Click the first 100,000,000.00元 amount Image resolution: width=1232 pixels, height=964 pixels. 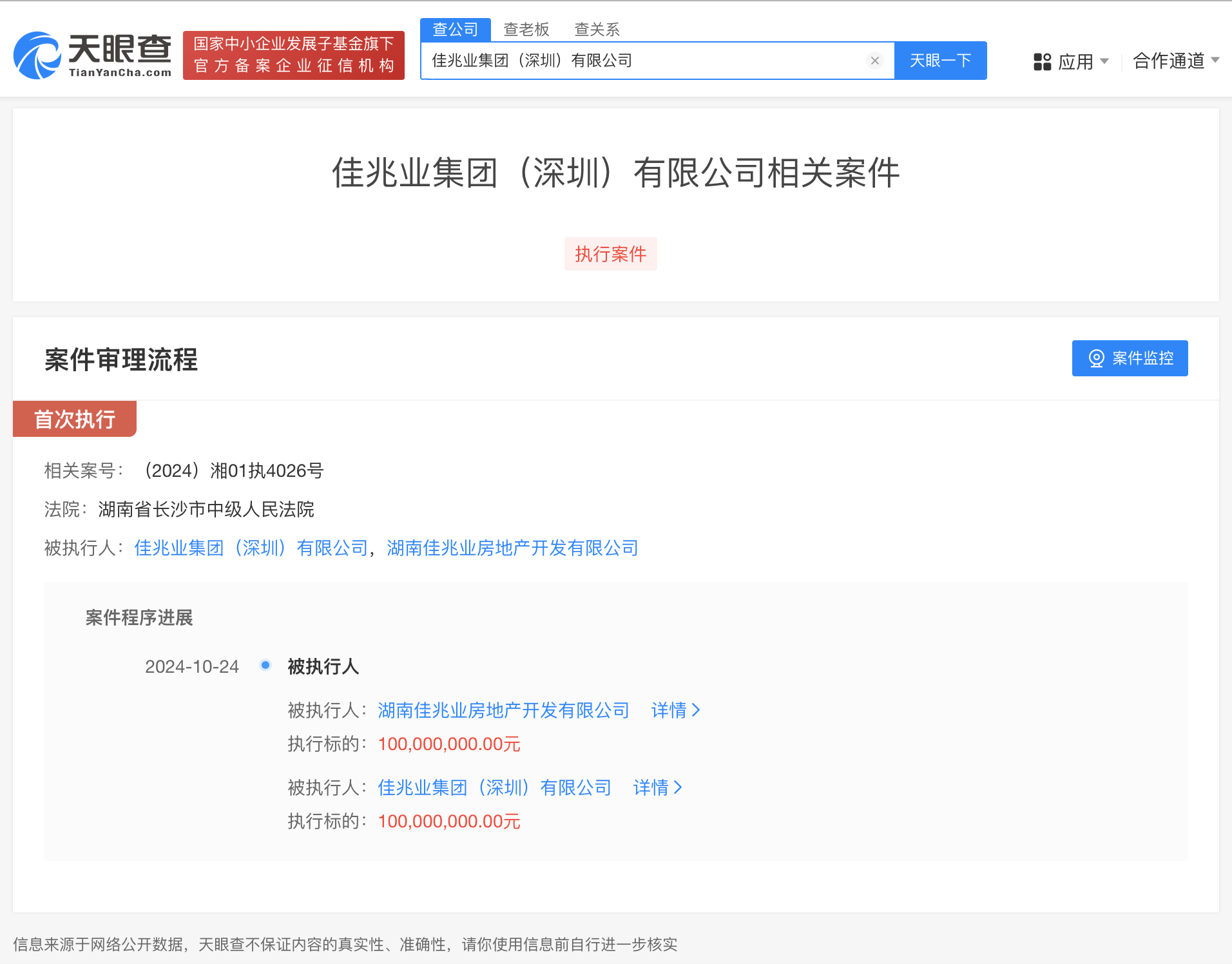449,744
